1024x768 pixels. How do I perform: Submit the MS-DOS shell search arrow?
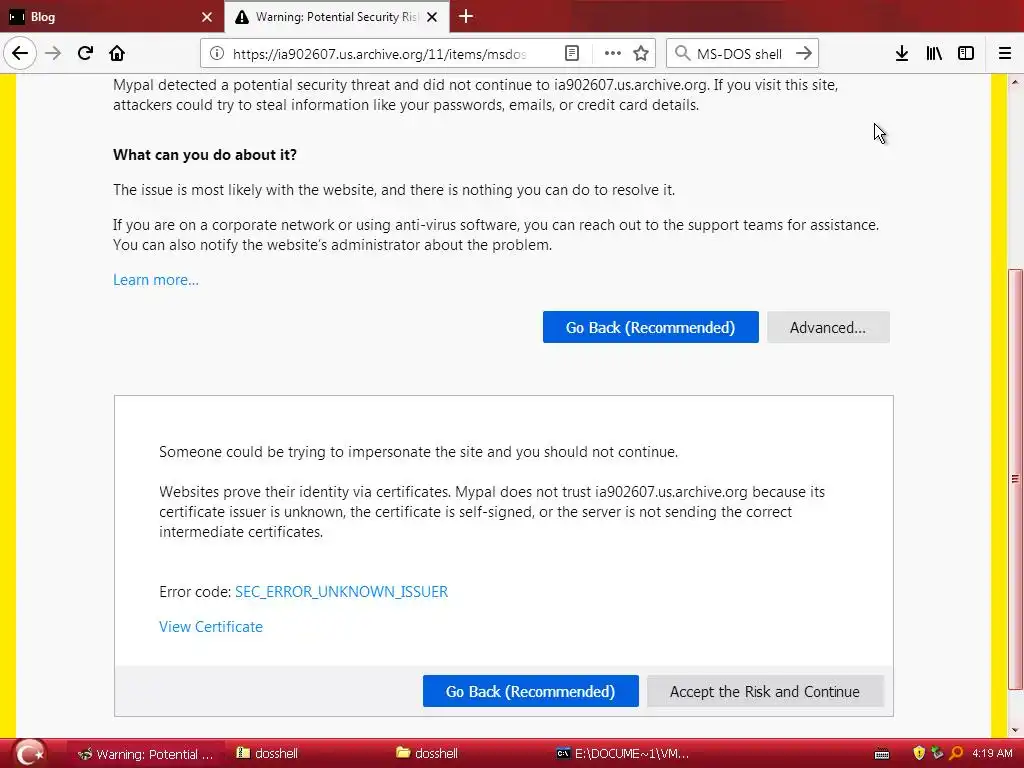point(804,54)
